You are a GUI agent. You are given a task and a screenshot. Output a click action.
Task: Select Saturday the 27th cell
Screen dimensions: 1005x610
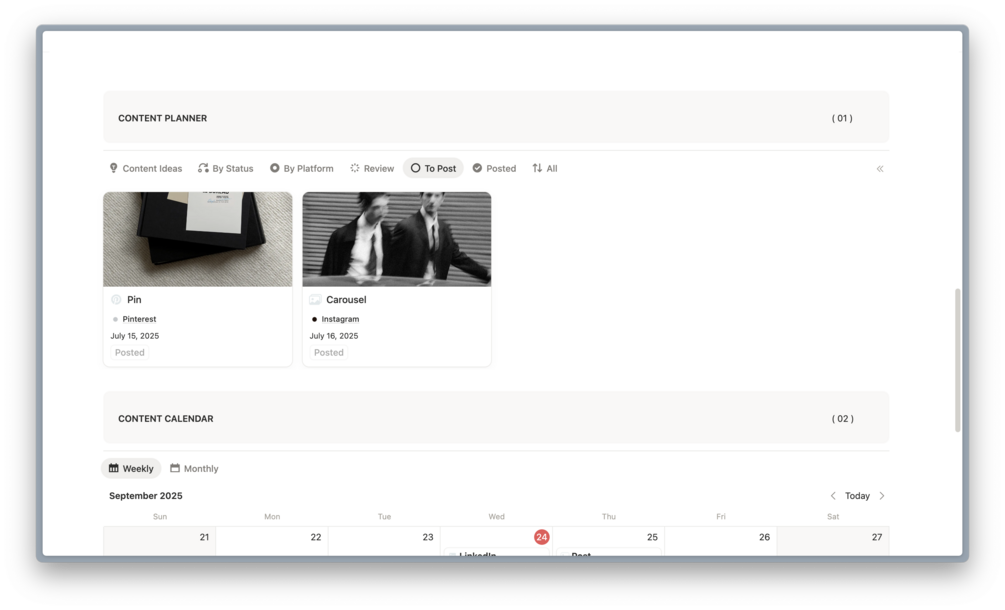click(833, 541)
